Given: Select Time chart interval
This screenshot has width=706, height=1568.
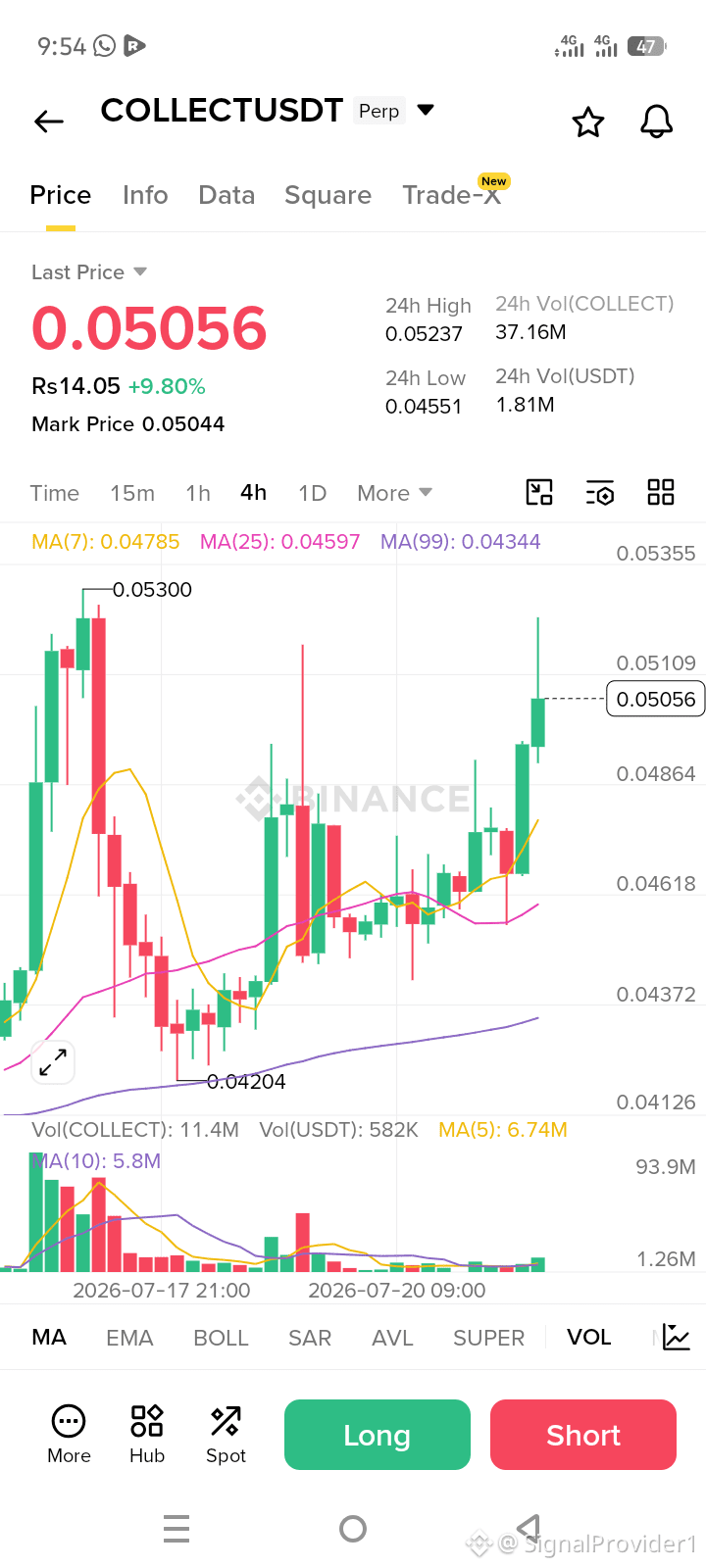Looking at the screenshot, I should pyautogui.click(x=55, y=493).
